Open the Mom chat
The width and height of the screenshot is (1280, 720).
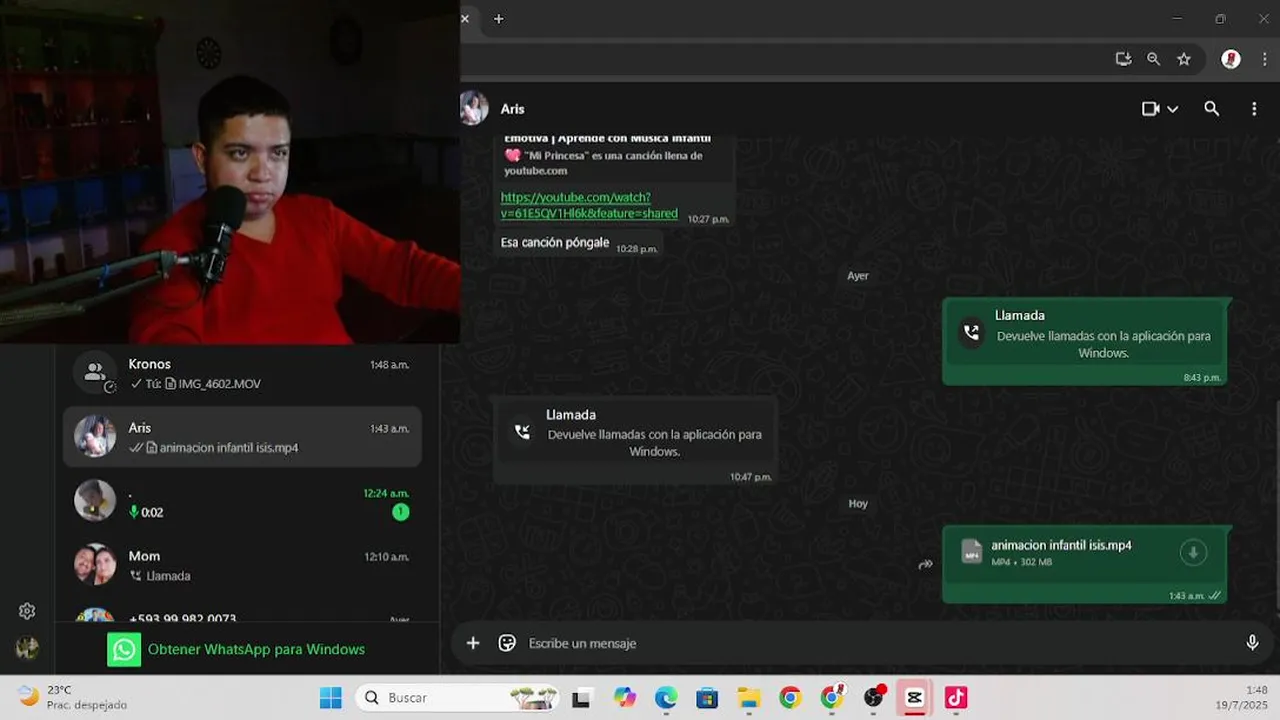click(242, 565)
